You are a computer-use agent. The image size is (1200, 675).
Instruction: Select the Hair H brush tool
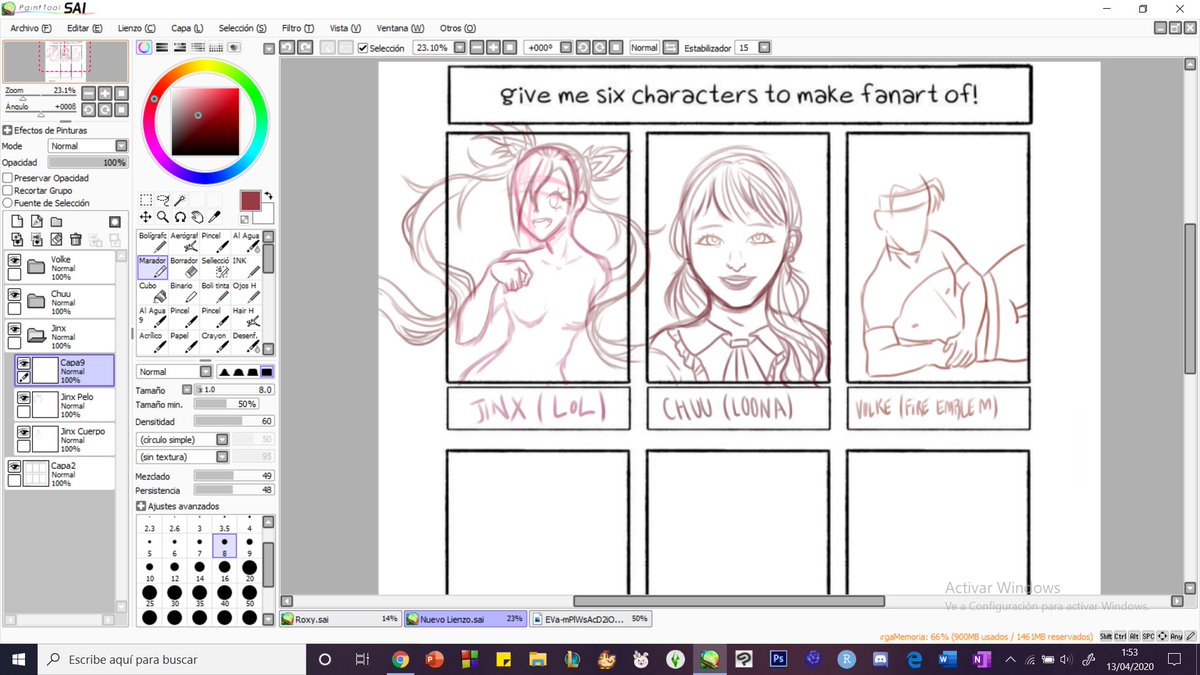[x=245, y=317]
